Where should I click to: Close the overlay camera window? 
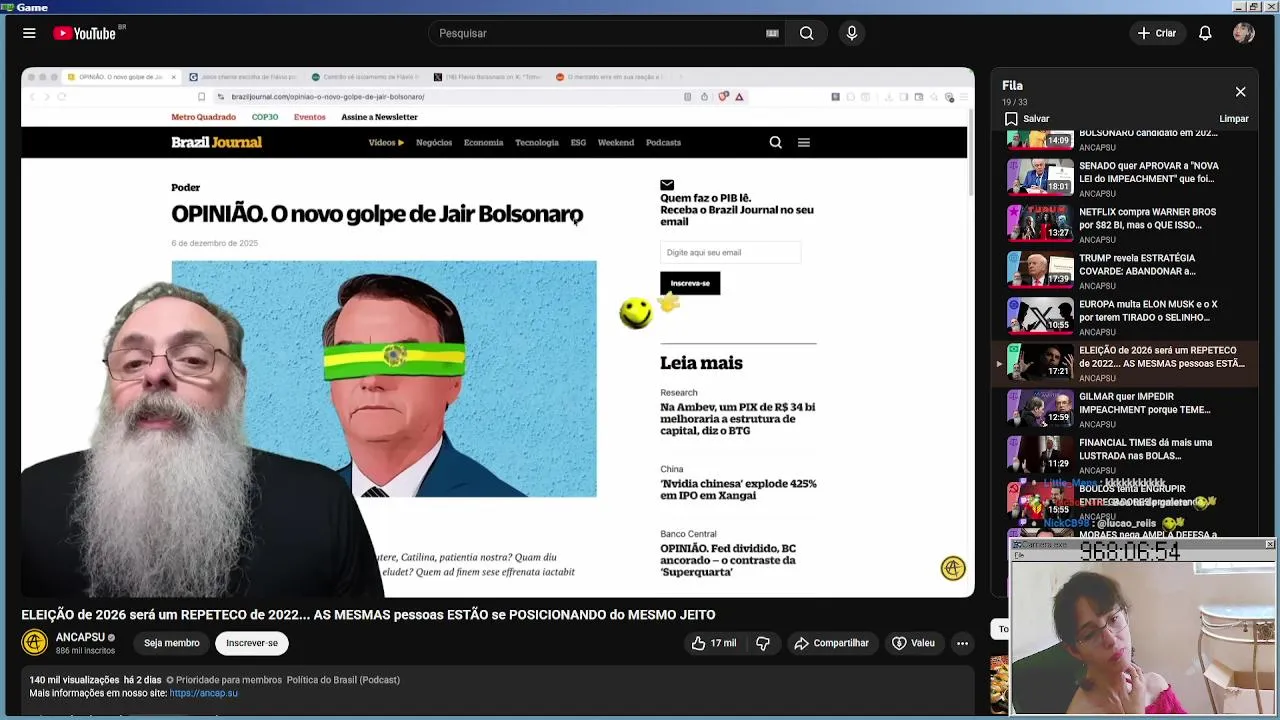(x=1269, y=545)
